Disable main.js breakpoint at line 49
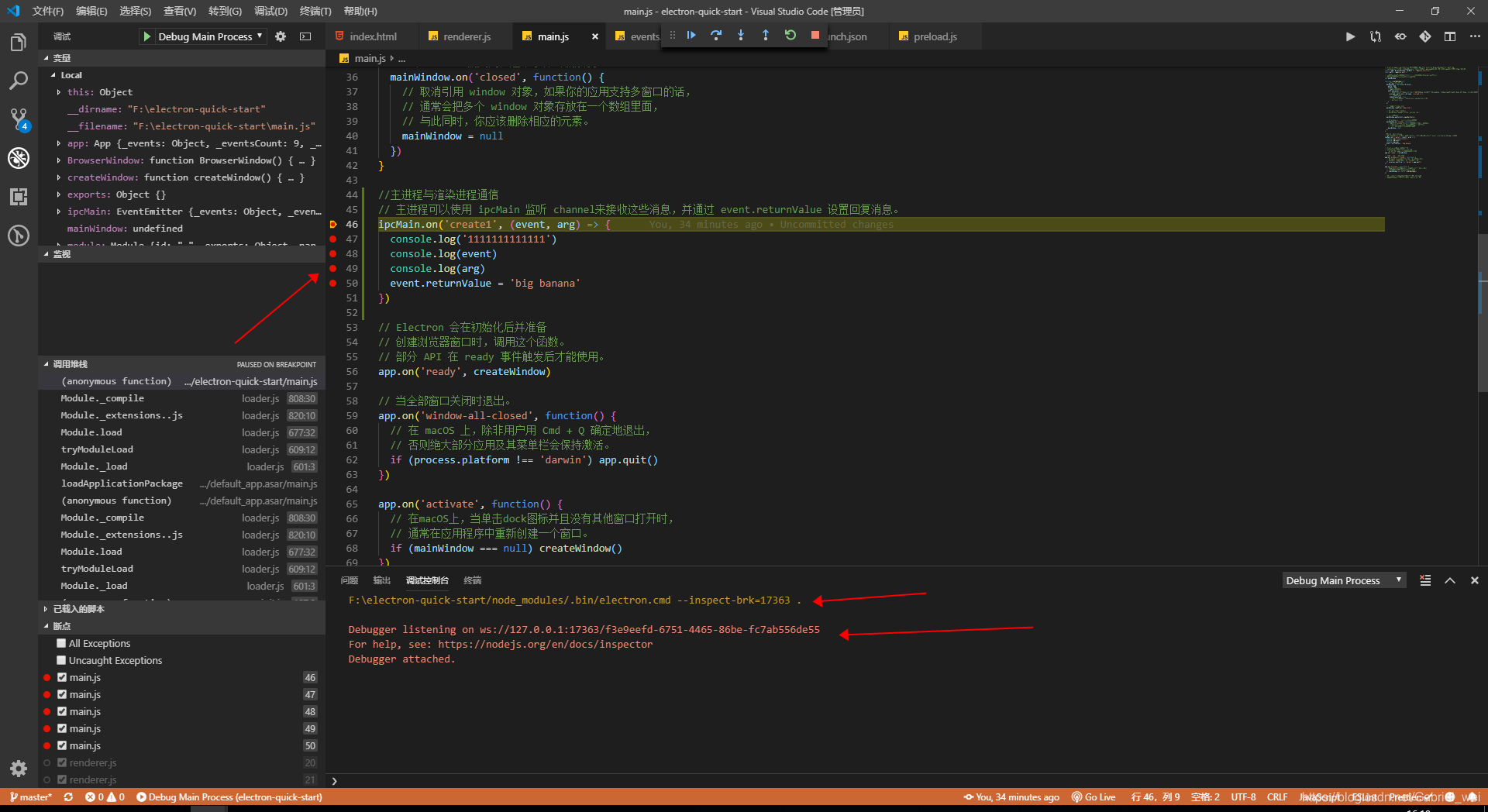Viewport: 1488px width, 812px height. pyautogui.click(x=62, y=728)
